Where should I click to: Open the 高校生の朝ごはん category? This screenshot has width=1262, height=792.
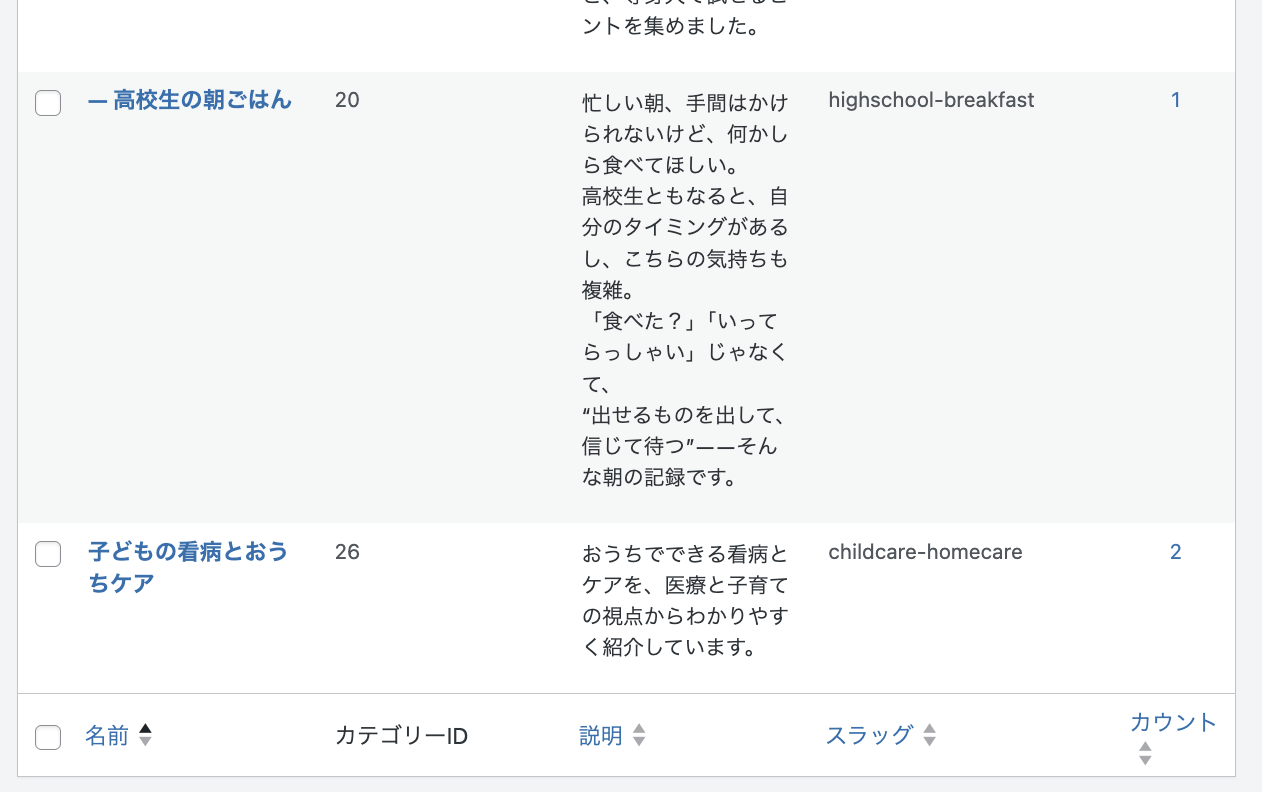pyautogui.click(x=202, y=100)
